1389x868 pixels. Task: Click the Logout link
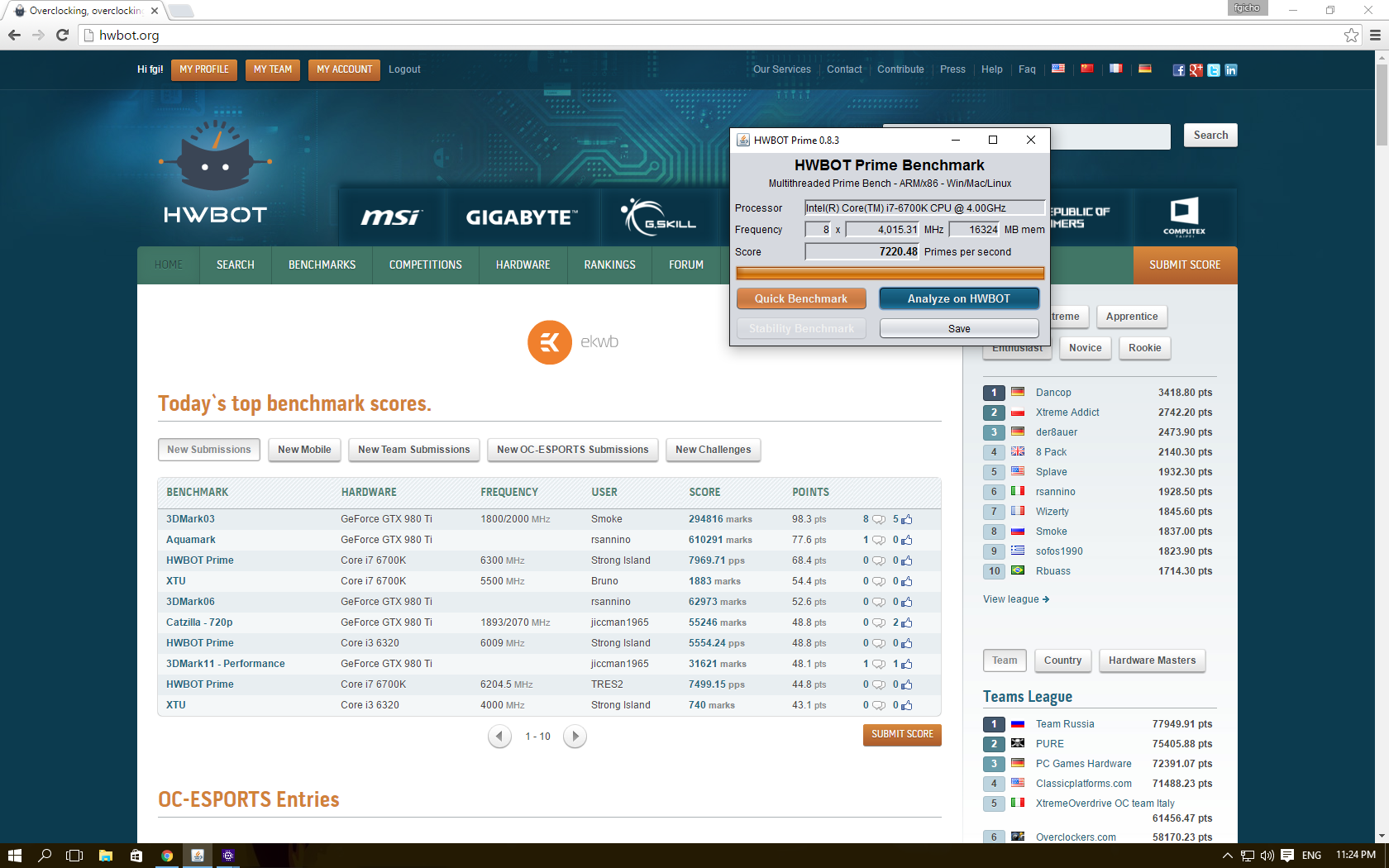[404, 69]
